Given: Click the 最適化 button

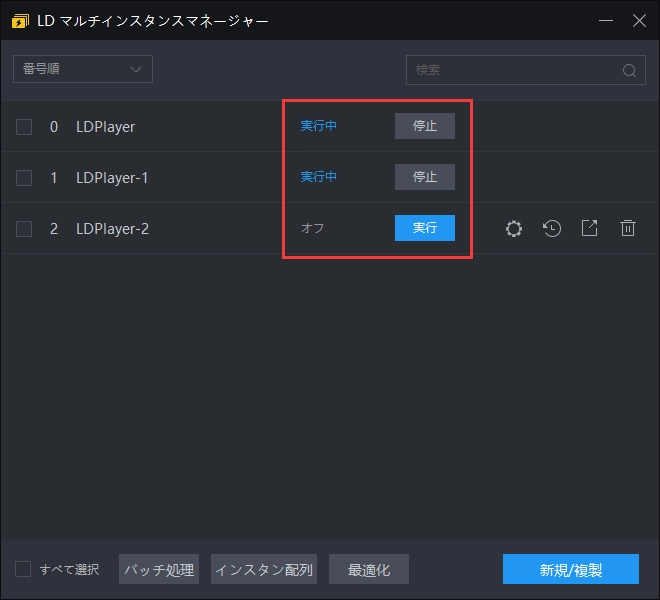Looking at the screenshot, I should click(369, 569).
